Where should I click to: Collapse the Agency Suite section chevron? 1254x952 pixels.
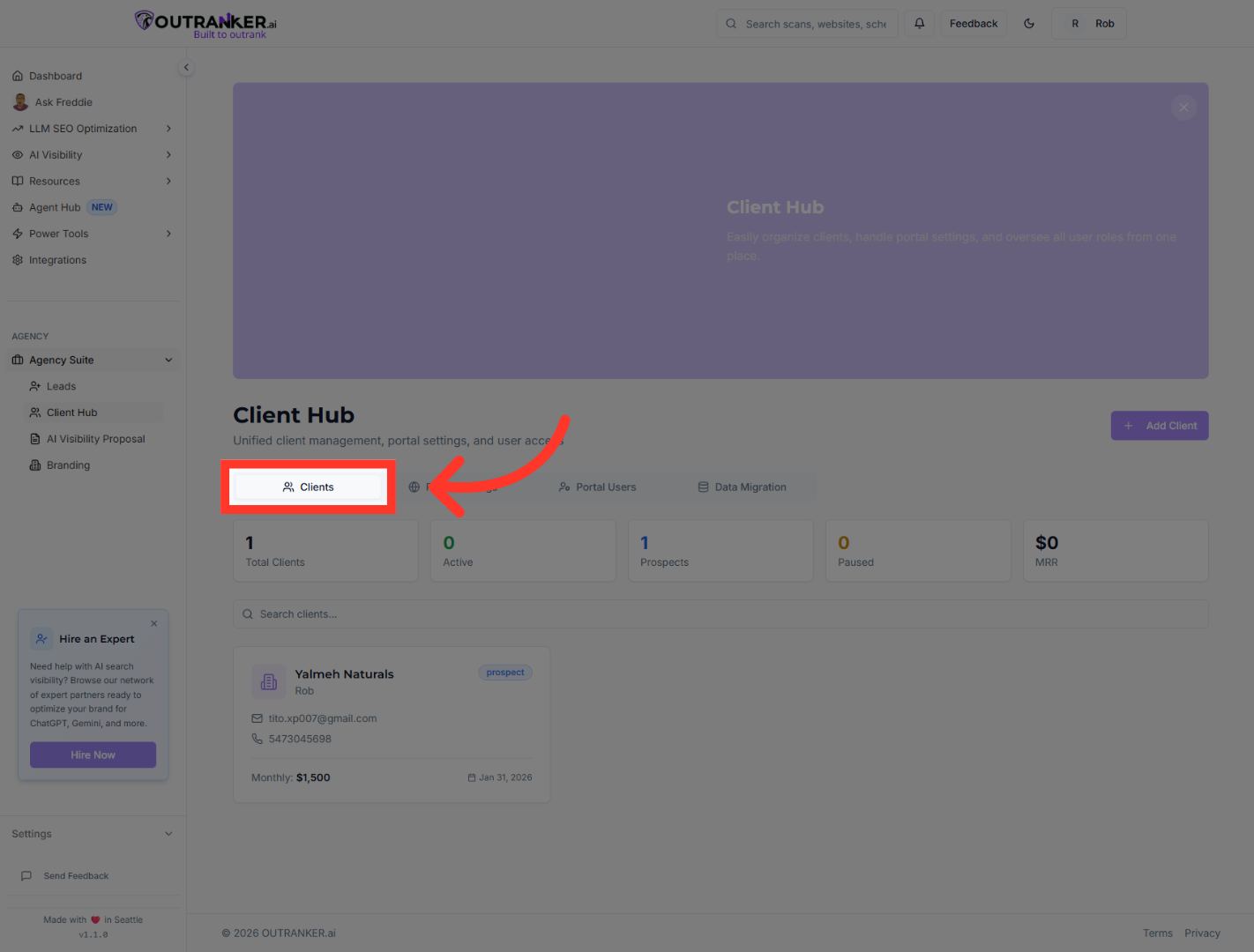(168, 360)
